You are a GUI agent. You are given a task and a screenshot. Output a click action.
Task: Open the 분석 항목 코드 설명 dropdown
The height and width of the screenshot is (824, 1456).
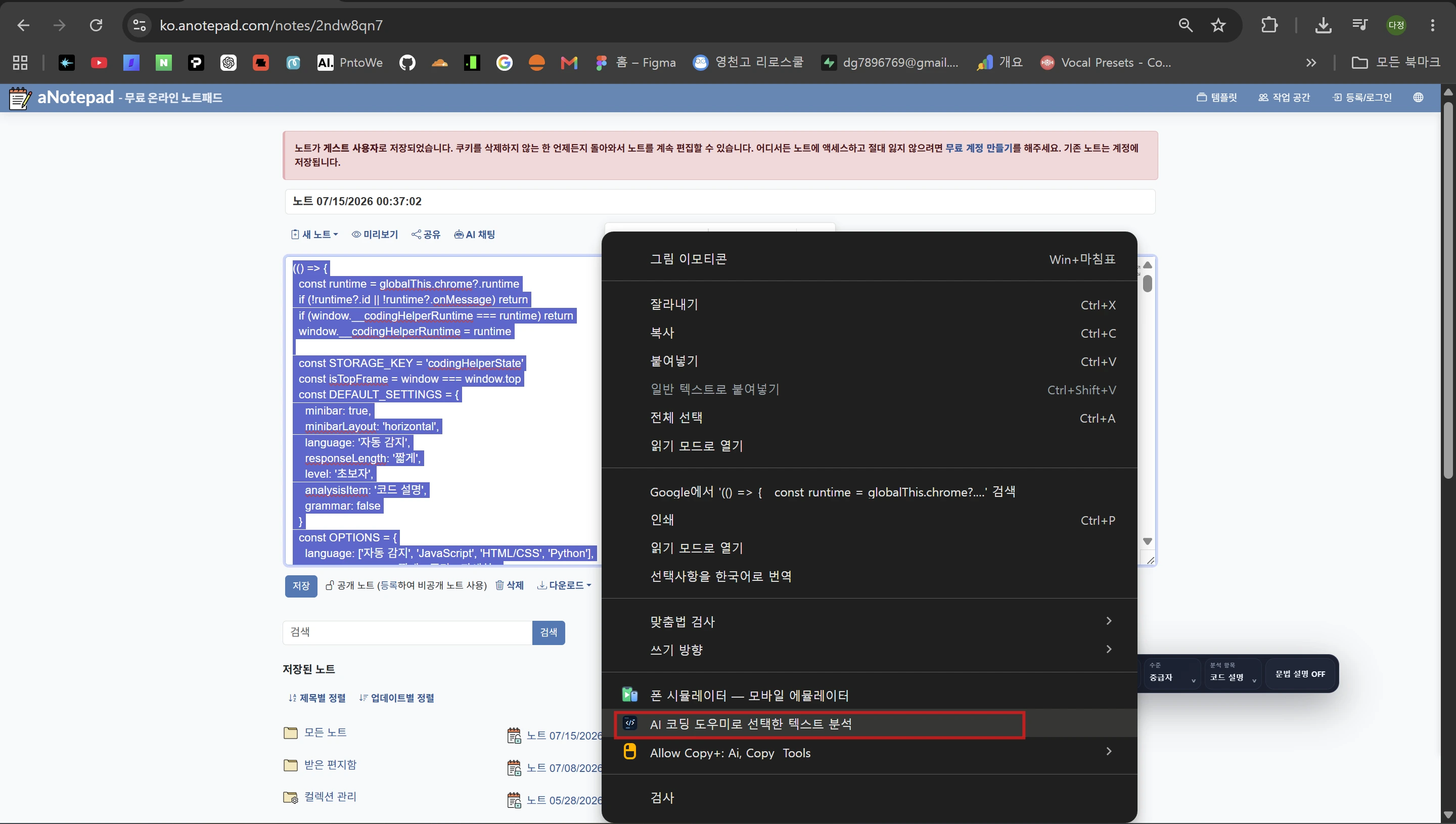tap(1233, 673)
